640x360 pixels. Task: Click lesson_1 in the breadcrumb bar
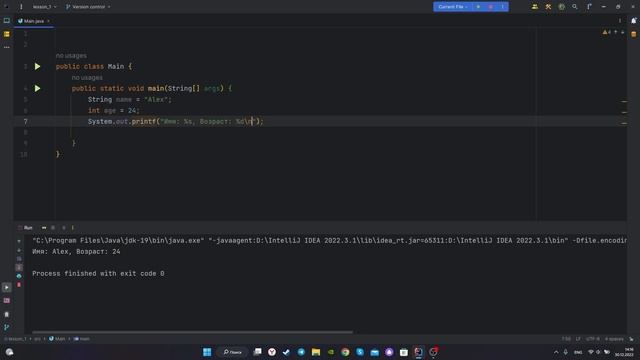pyautogui.click(x=17, y=339)
